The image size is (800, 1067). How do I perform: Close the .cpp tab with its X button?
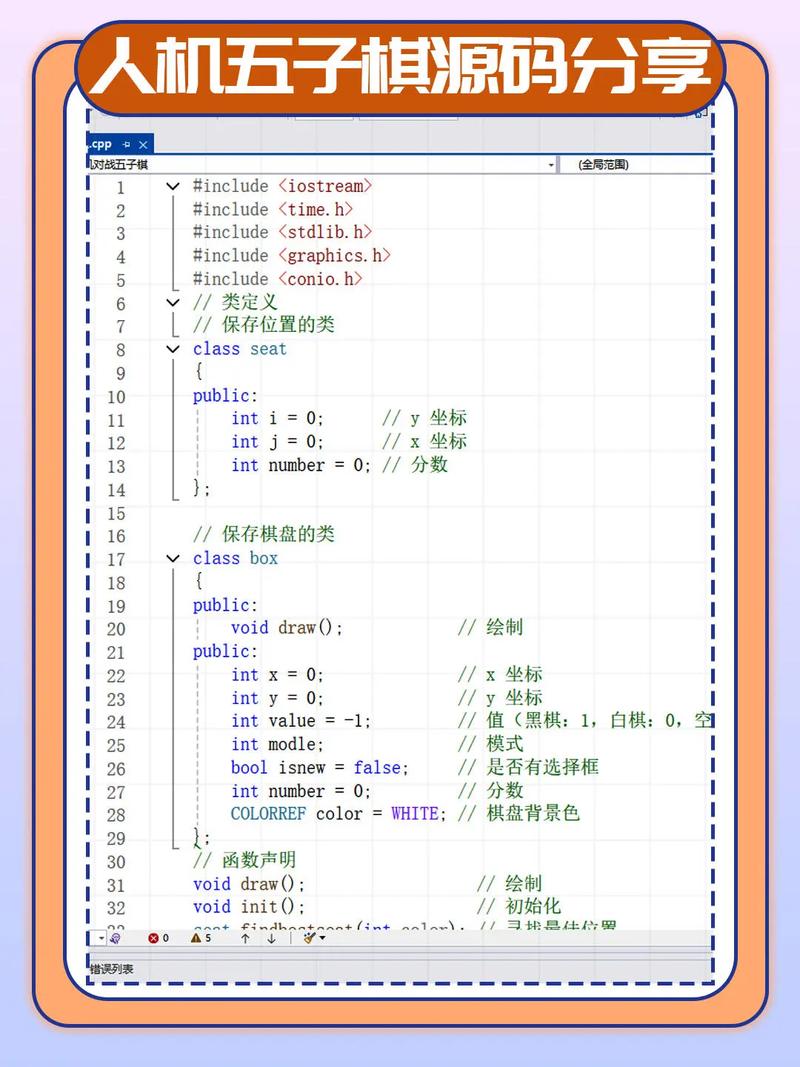tap(144, 144)
